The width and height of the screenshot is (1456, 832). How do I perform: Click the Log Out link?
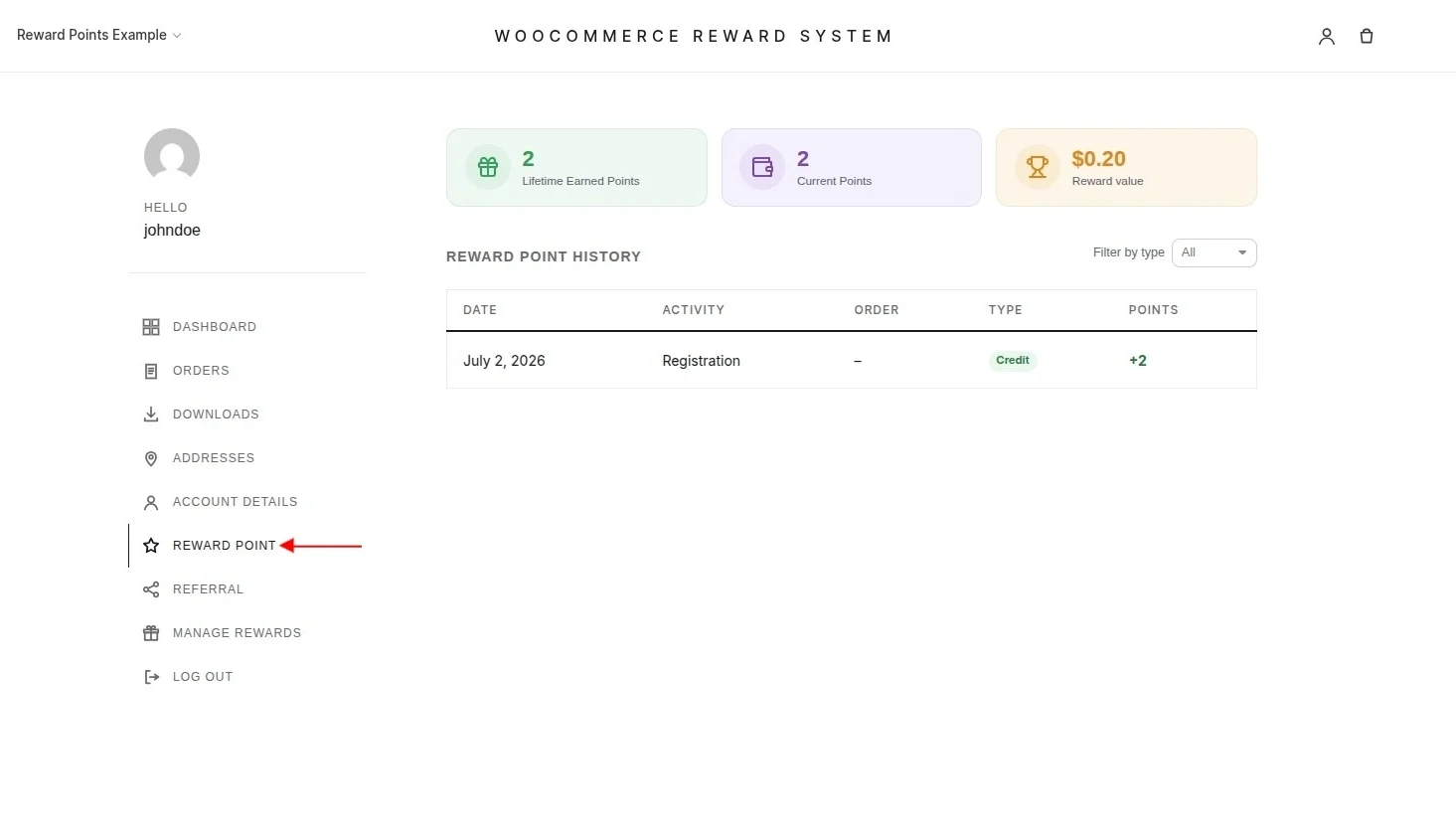click(203, 677)
